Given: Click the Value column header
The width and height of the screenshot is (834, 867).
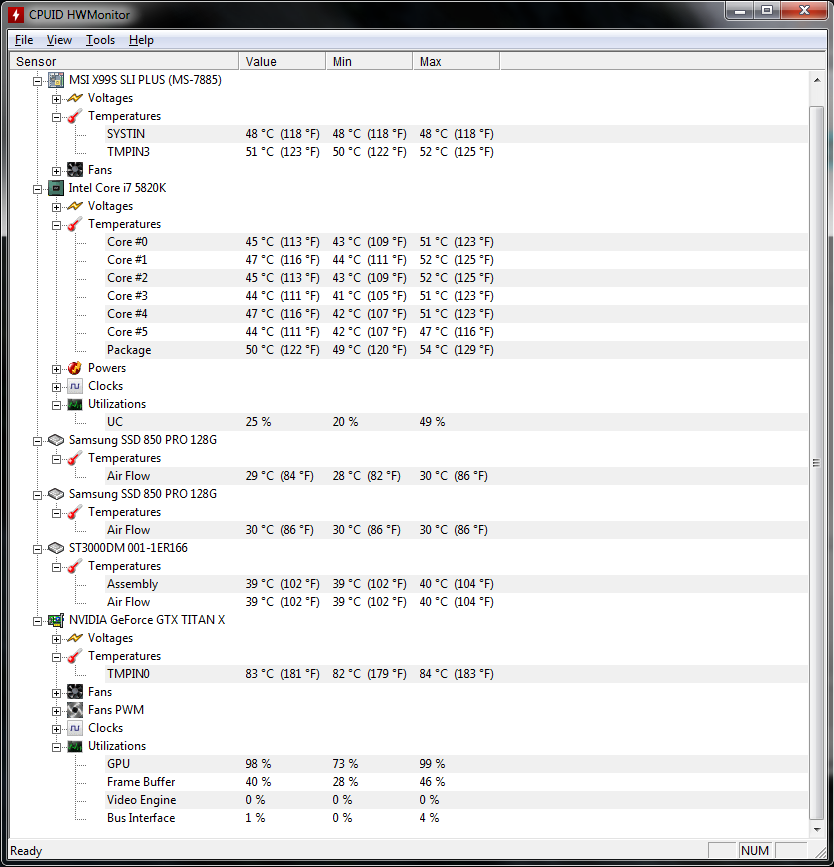Looking at the screenshot, I should (x=282, y=61).
